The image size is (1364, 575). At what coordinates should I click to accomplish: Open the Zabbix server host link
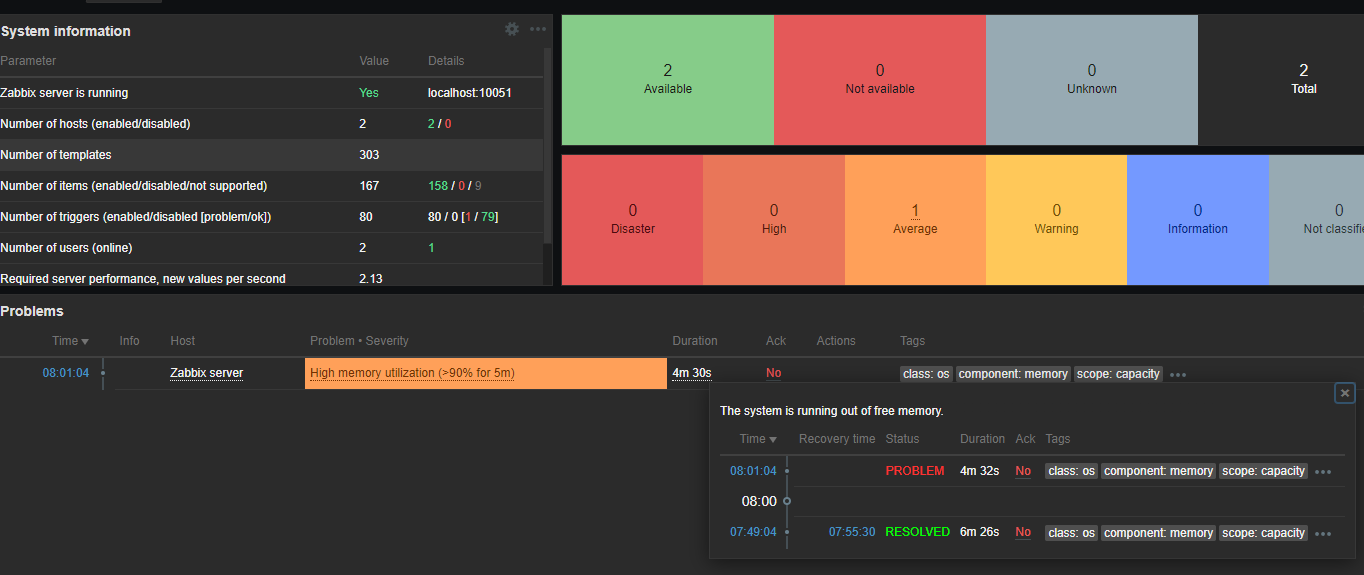(x=206, y=373)
